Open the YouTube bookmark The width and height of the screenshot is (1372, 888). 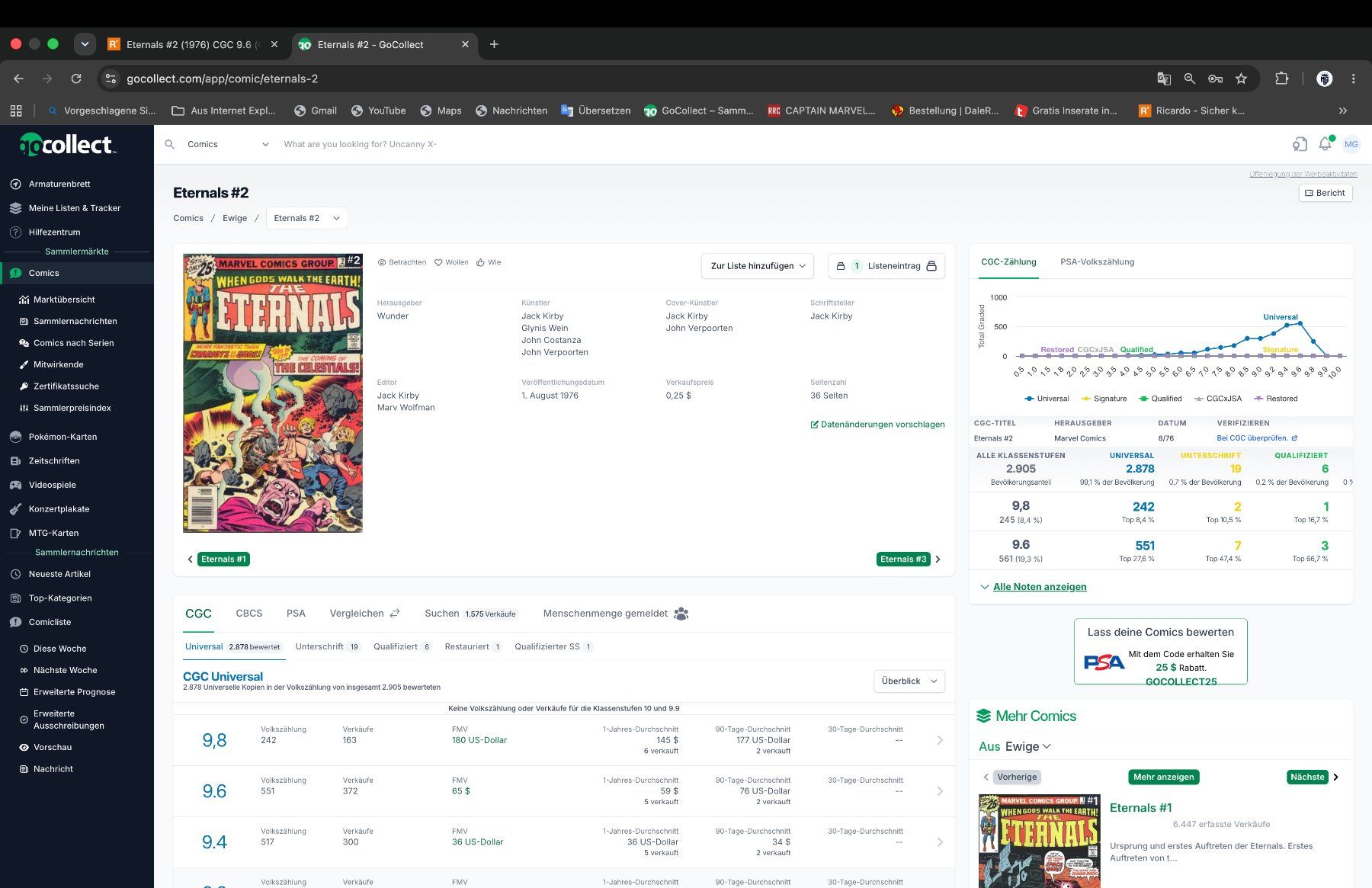[378, 111]
